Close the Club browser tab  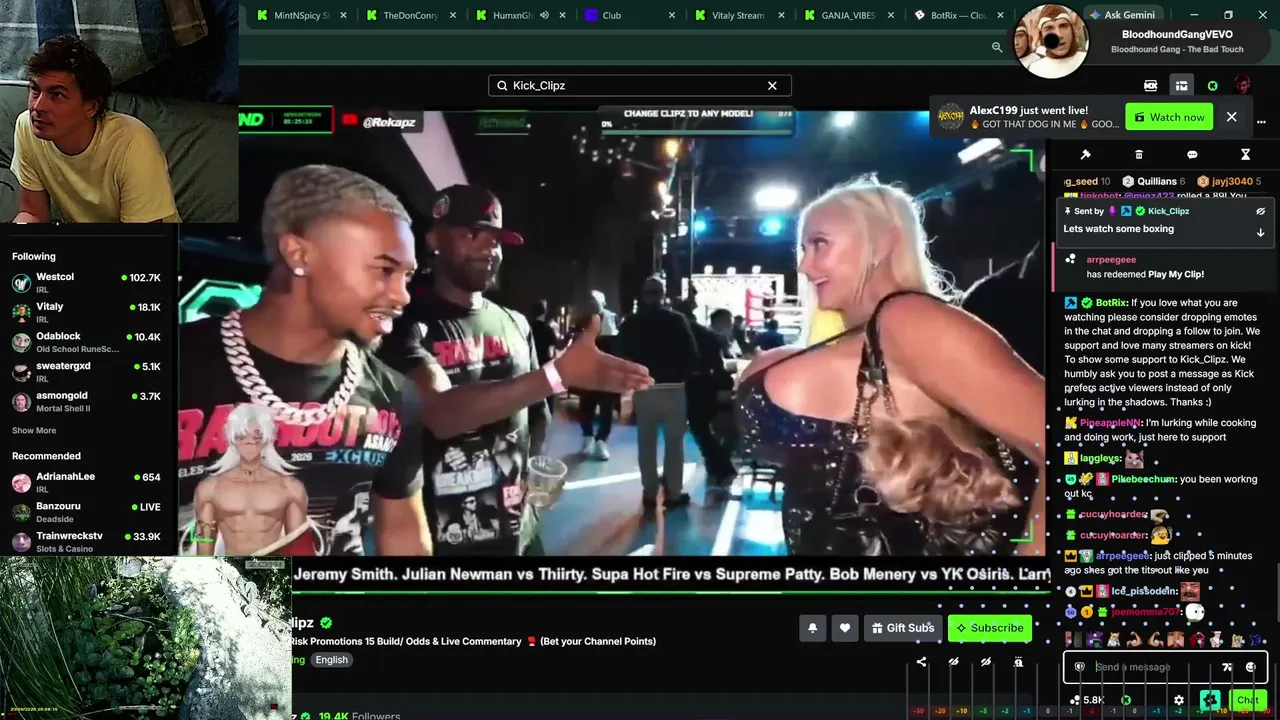672,15
